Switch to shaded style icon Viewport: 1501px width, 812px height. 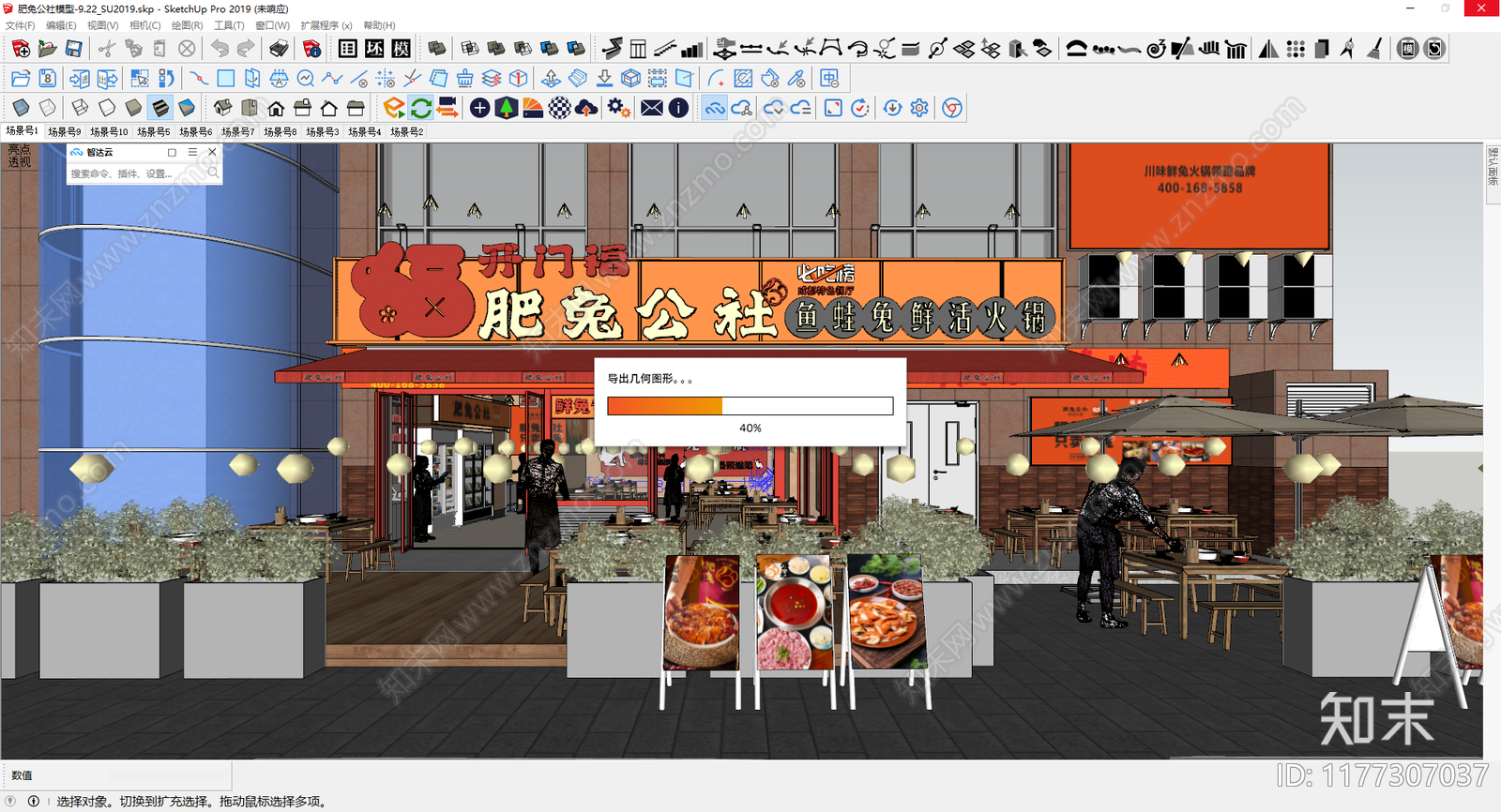[x=133, y=108]
